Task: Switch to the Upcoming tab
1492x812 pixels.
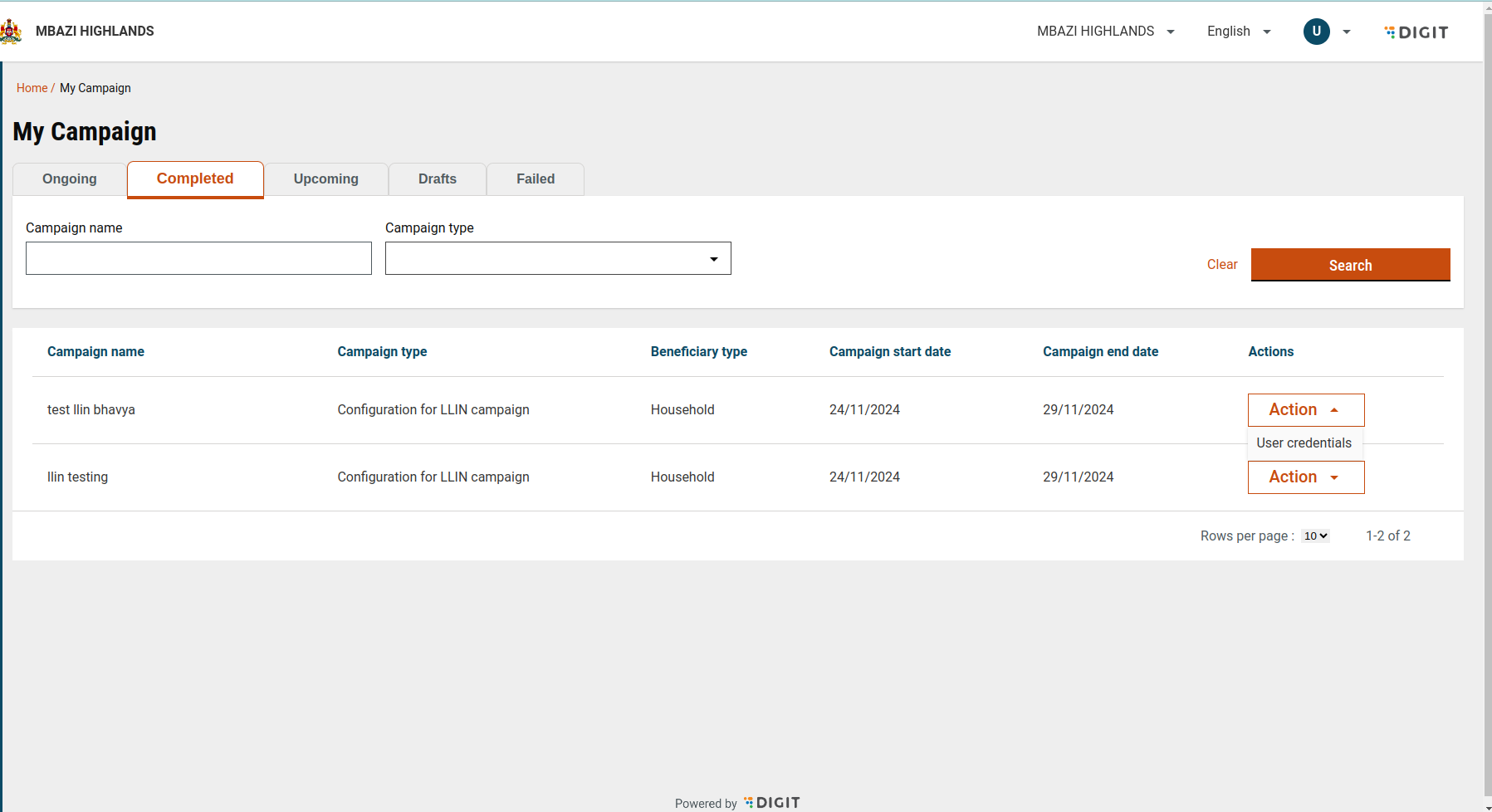Action: click(x=325, y=179)
